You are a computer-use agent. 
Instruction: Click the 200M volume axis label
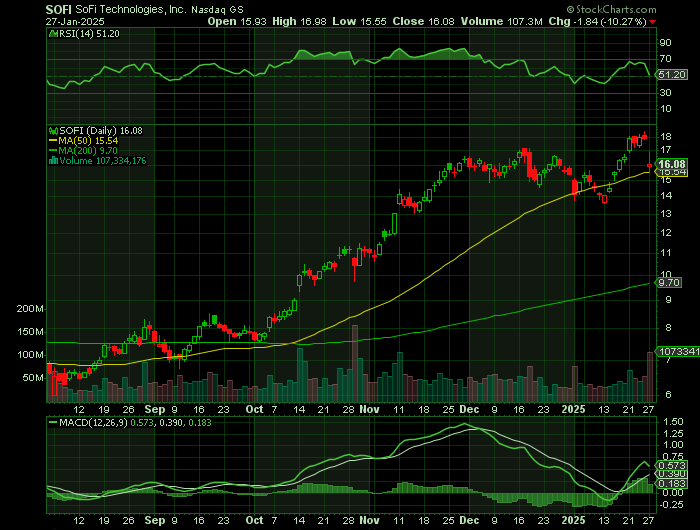tap(30, 309)
